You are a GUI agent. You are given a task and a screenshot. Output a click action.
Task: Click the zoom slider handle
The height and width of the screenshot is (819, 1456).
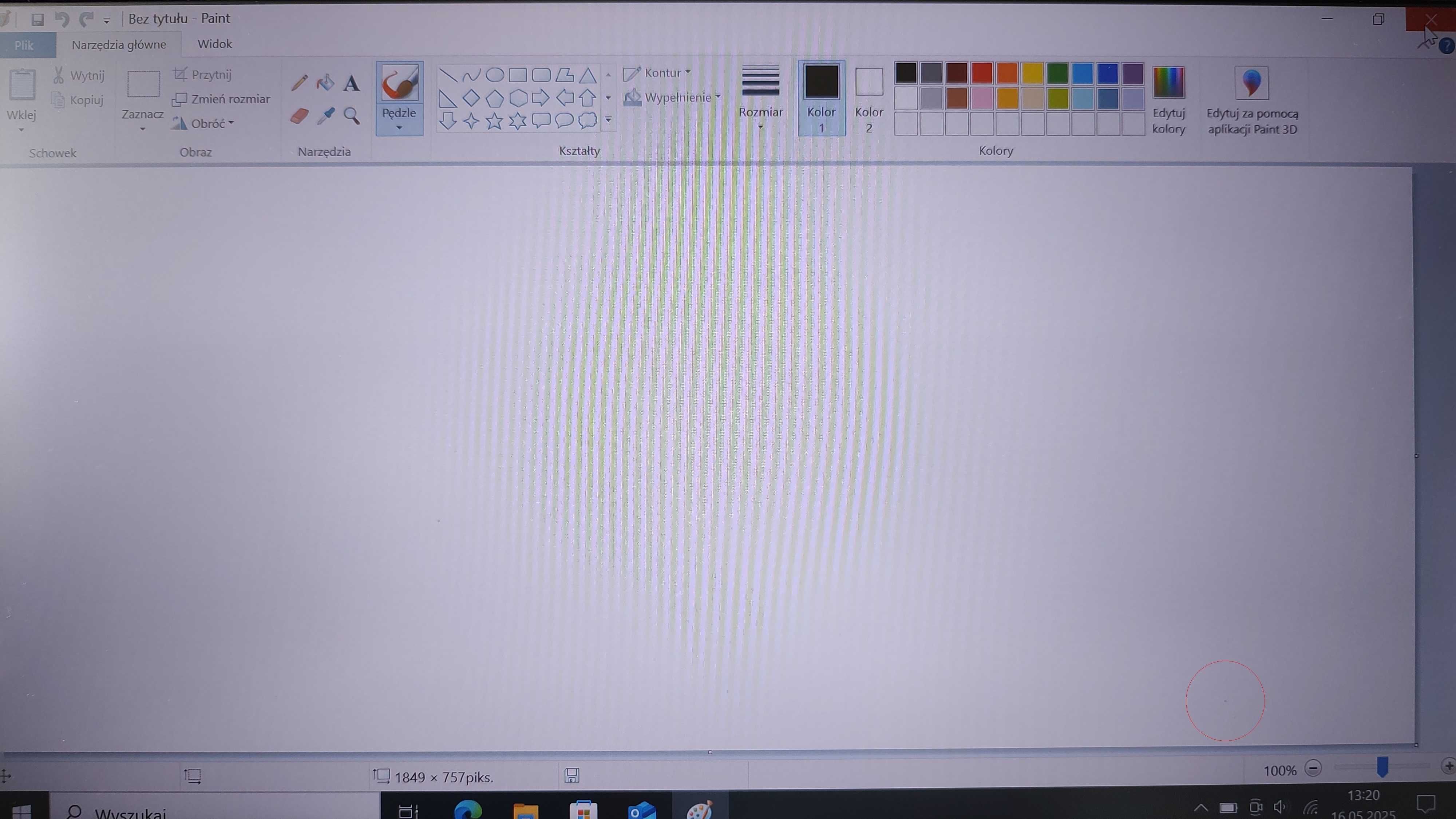(1382, 767)
